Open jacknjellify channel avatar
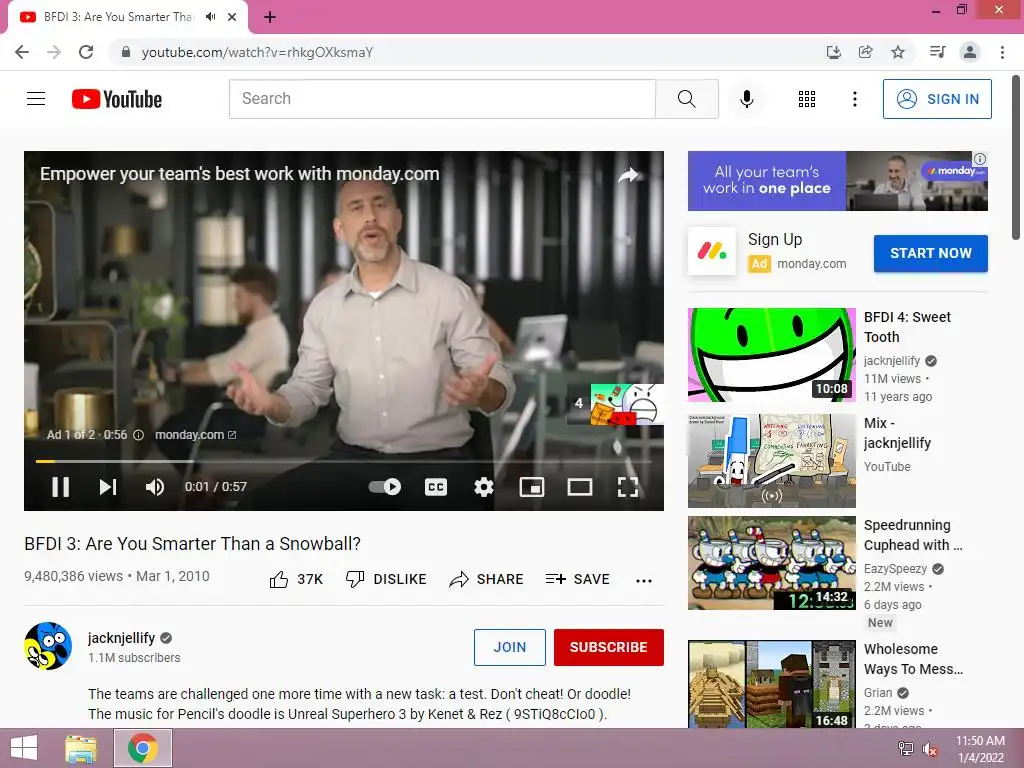This screenshot has width=1024, height=768. [x=48, y=646]
